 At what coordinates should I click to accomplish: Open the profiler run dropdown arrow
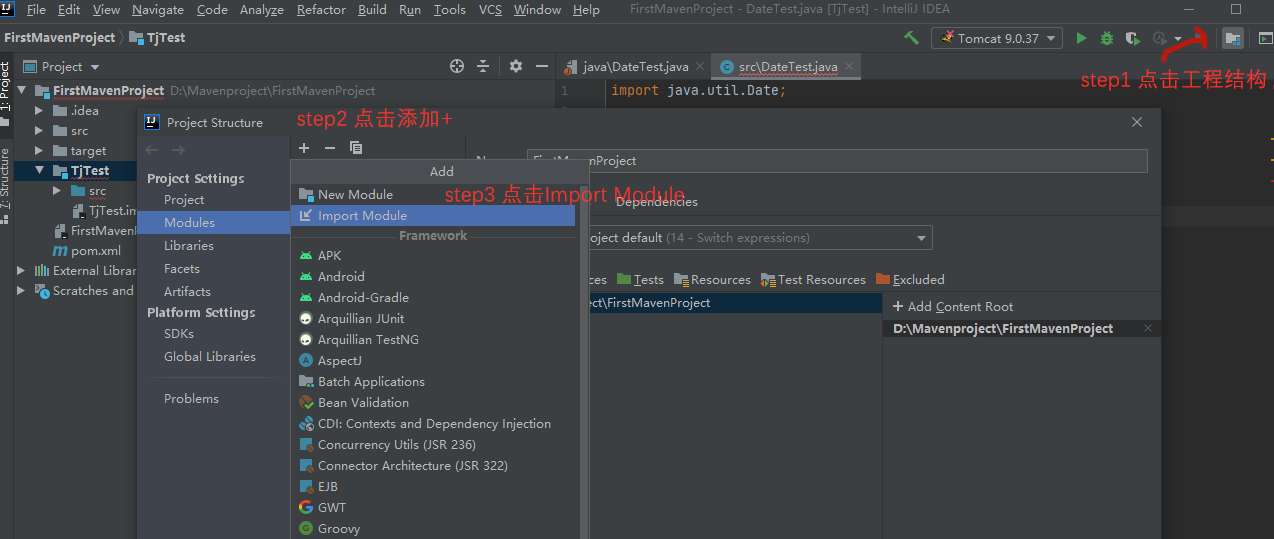1178,39
